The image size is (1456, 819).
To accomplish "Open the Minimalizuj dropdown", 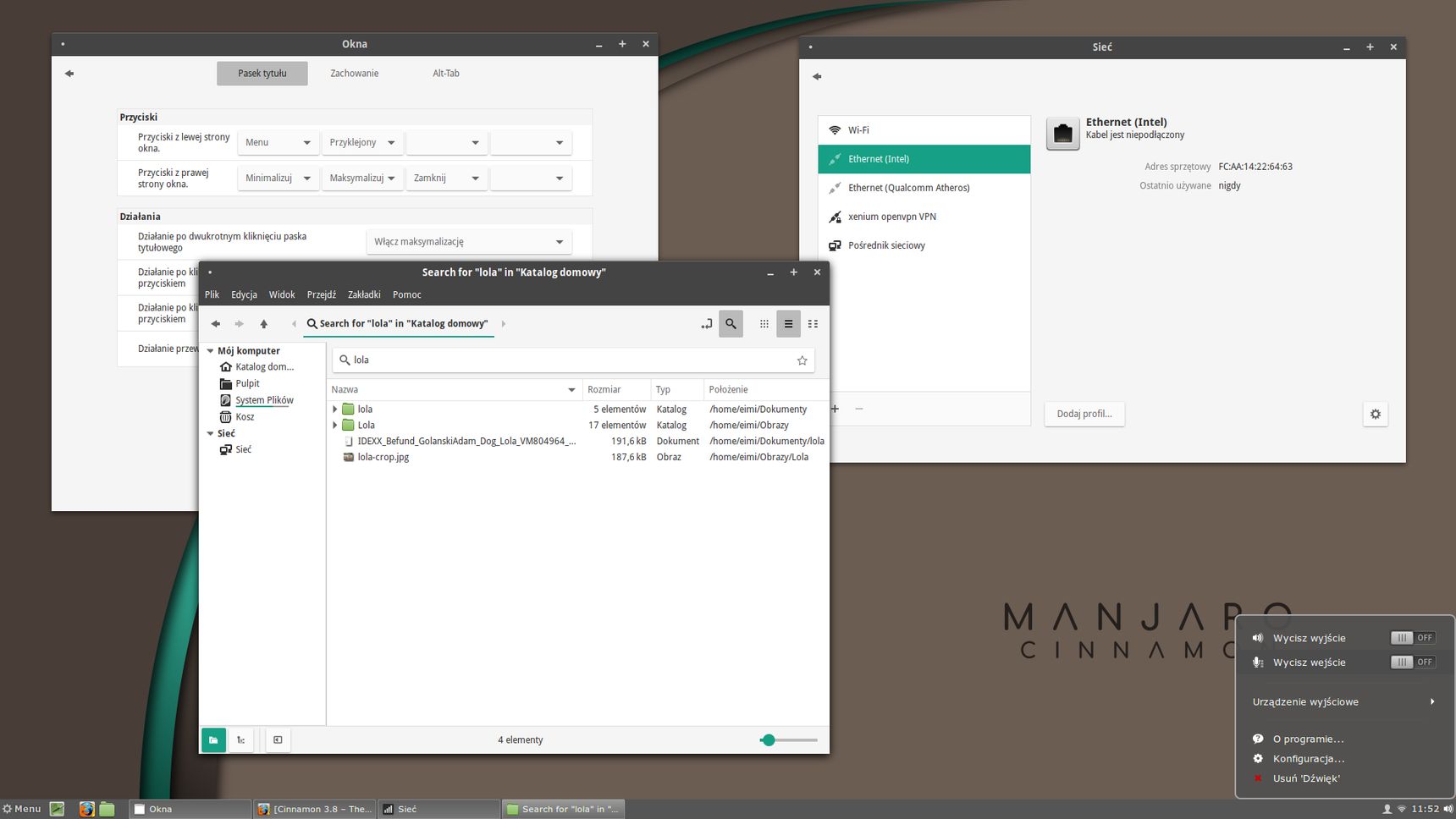I will pos(279,179).
